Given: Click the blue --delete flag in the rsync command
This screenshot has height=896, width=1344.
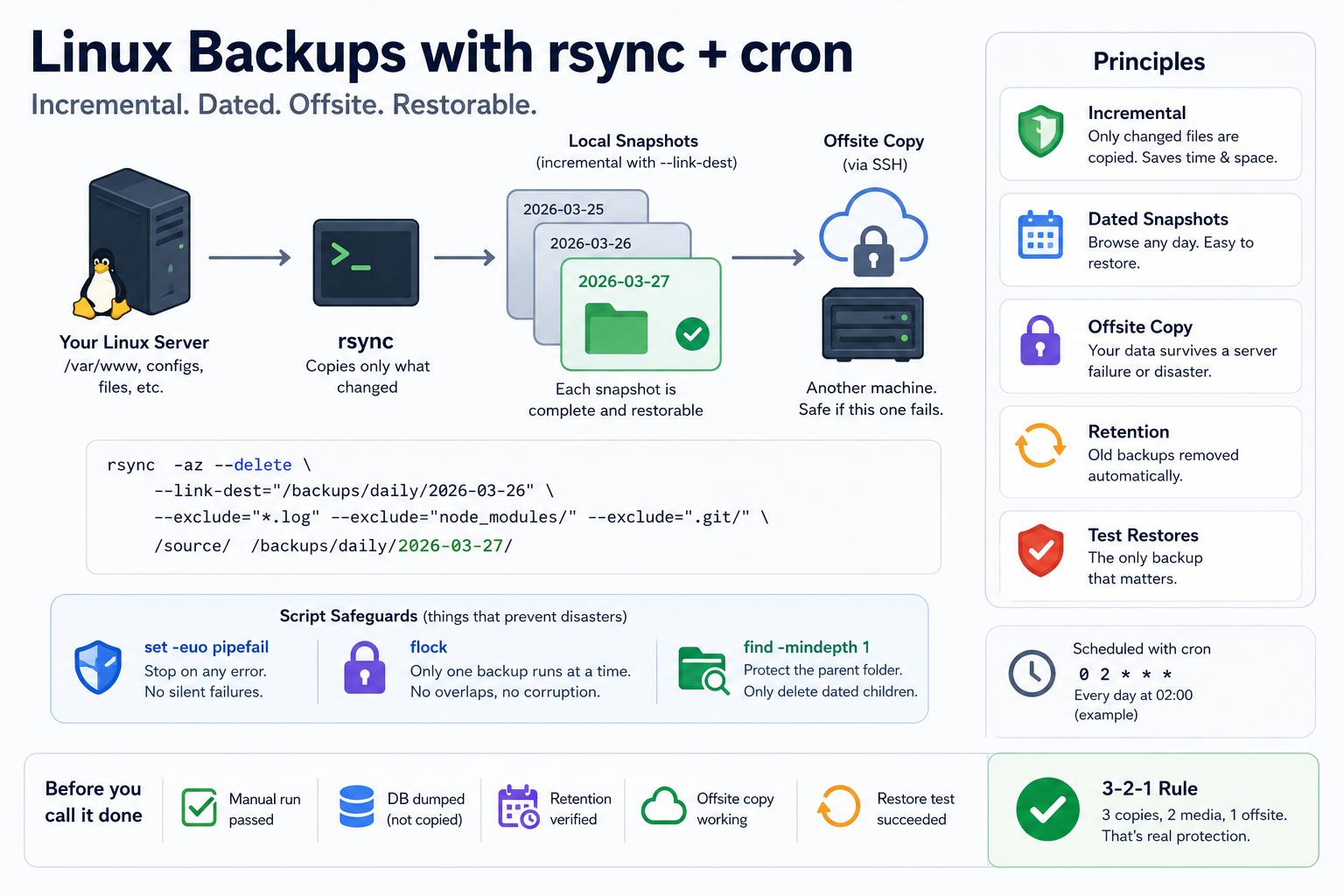Looking at the screenshot, I should coord(253,465).
